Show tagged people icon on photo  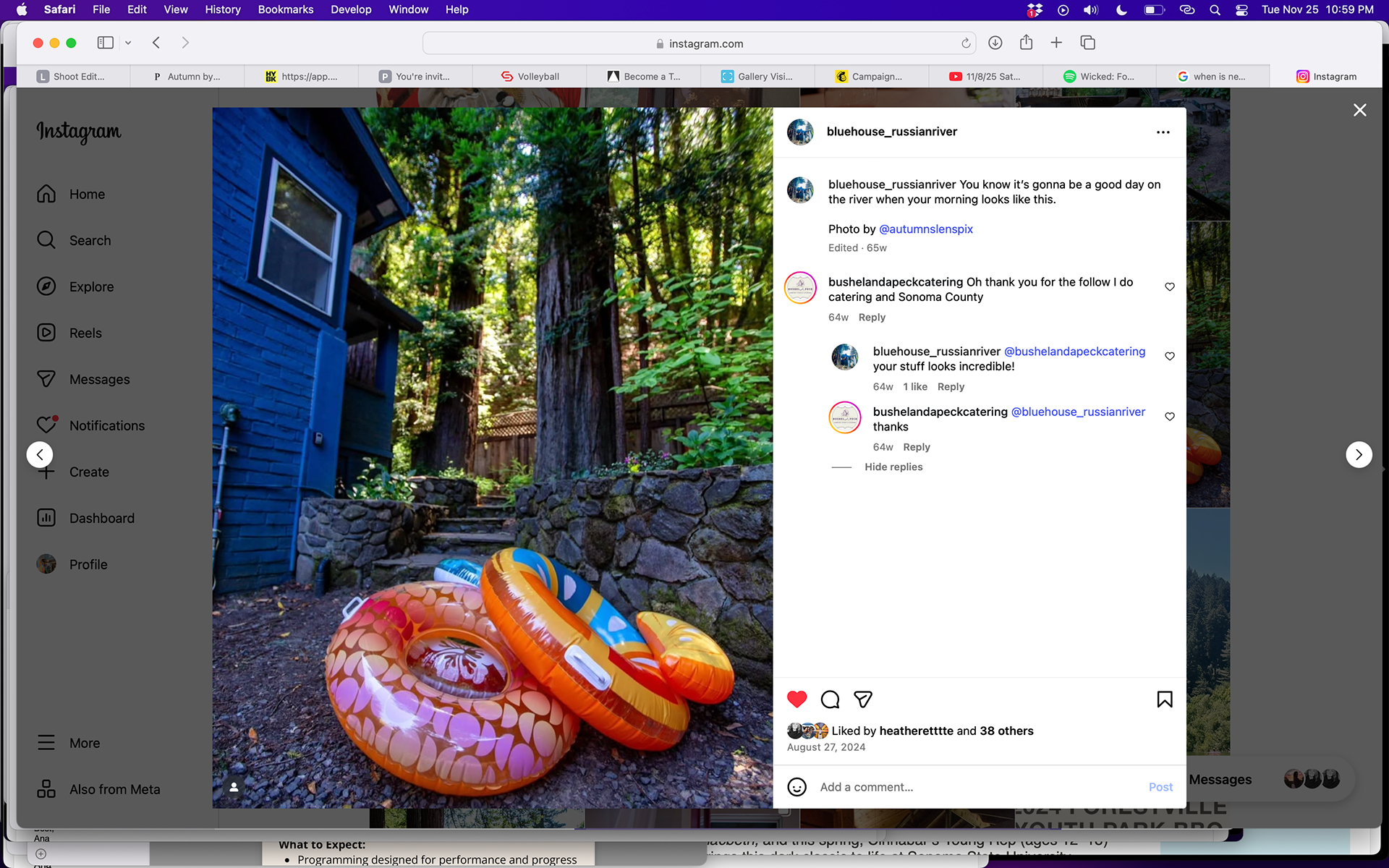pyautogui.click(x=234, y=787)
